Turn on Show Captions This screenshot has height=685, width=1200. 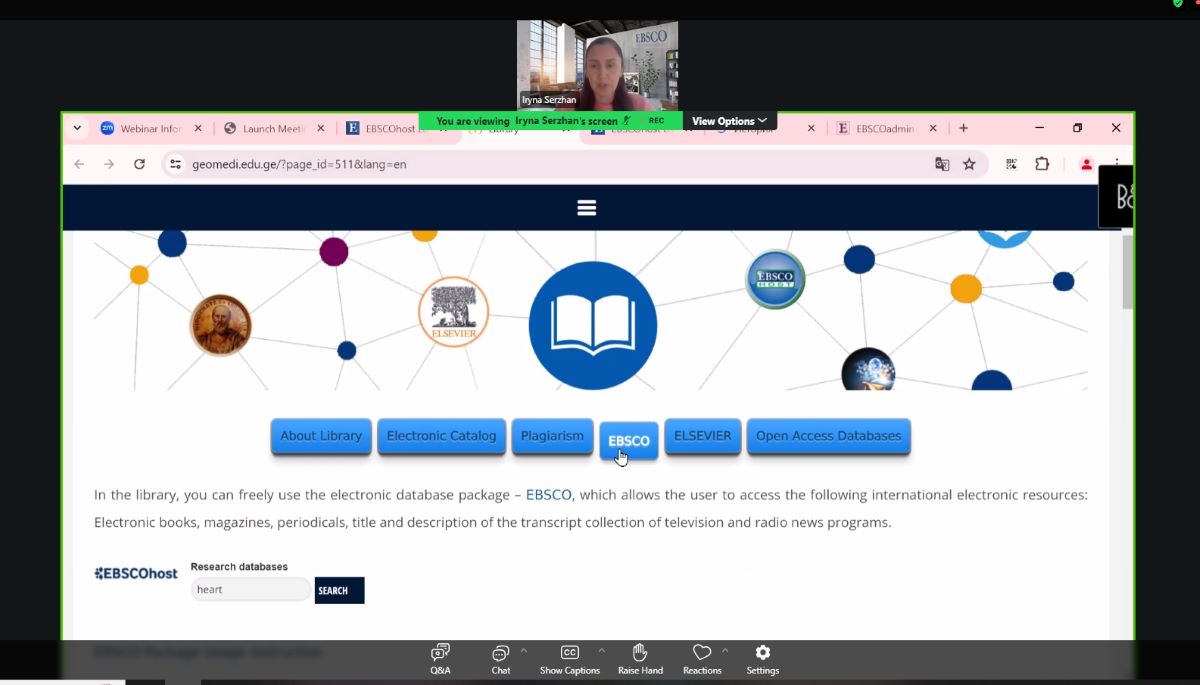click(x=569, y=659)
